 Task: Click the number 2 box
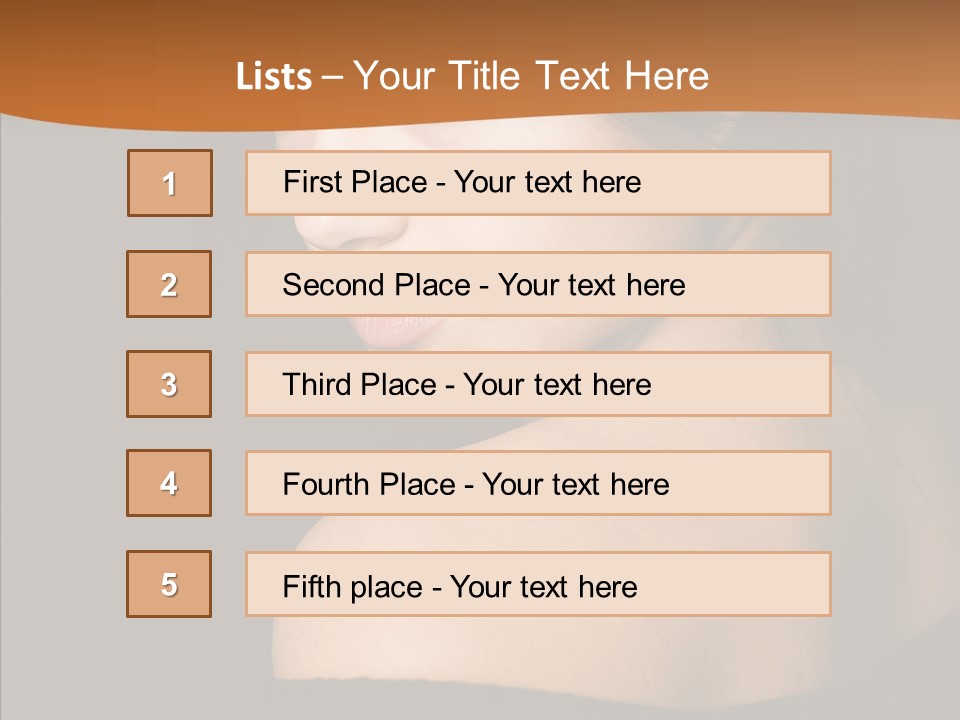pyautogui.click(x=169, y=284)
